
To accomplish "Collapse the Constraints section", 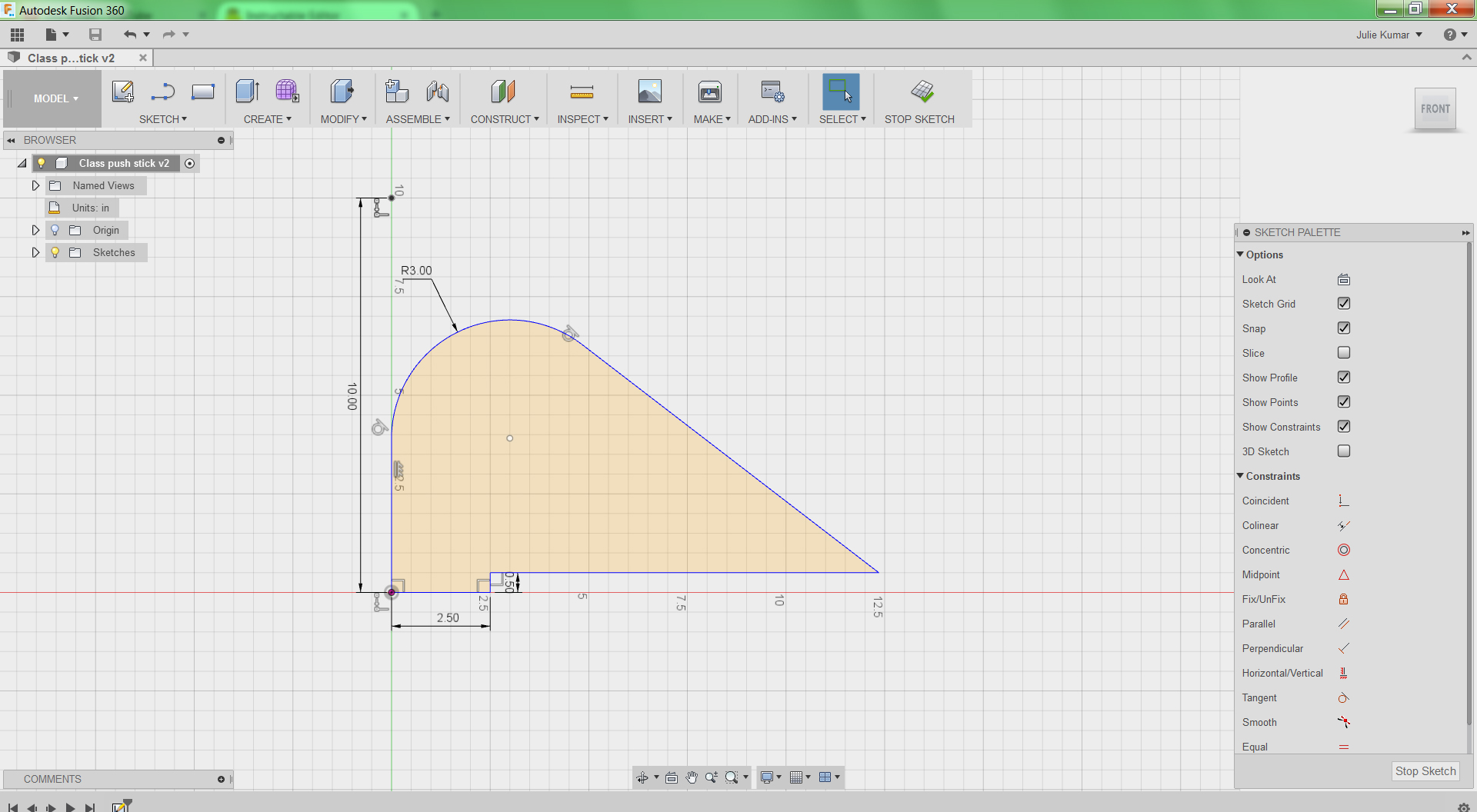I will (x=1240, y=476).
